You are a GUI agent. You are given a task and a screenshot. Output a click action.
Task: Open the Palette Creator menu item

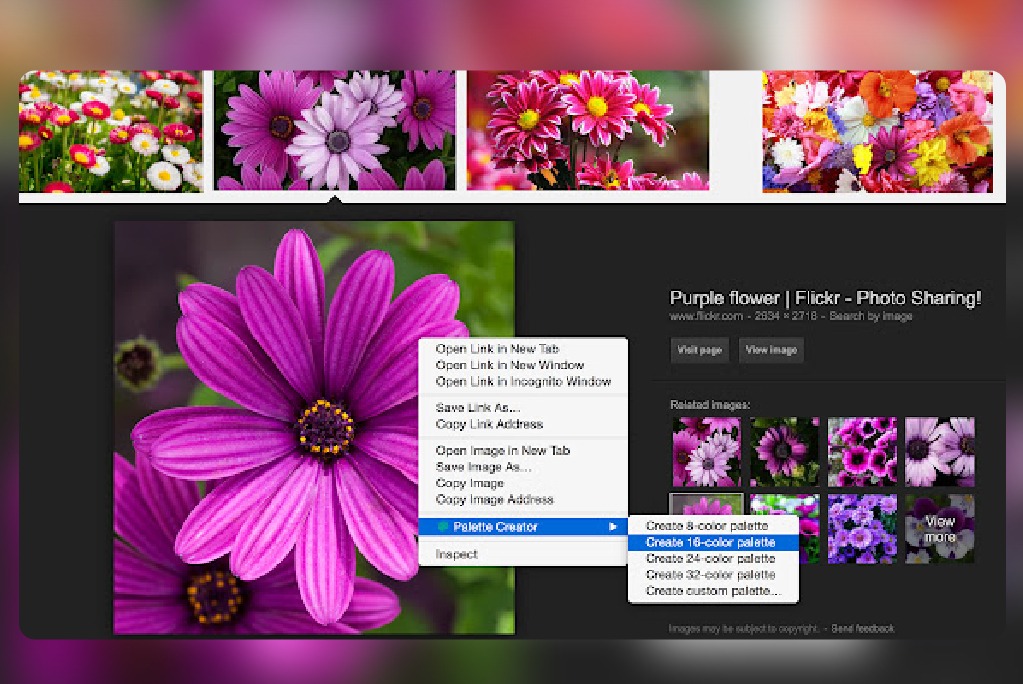(523, 526)
